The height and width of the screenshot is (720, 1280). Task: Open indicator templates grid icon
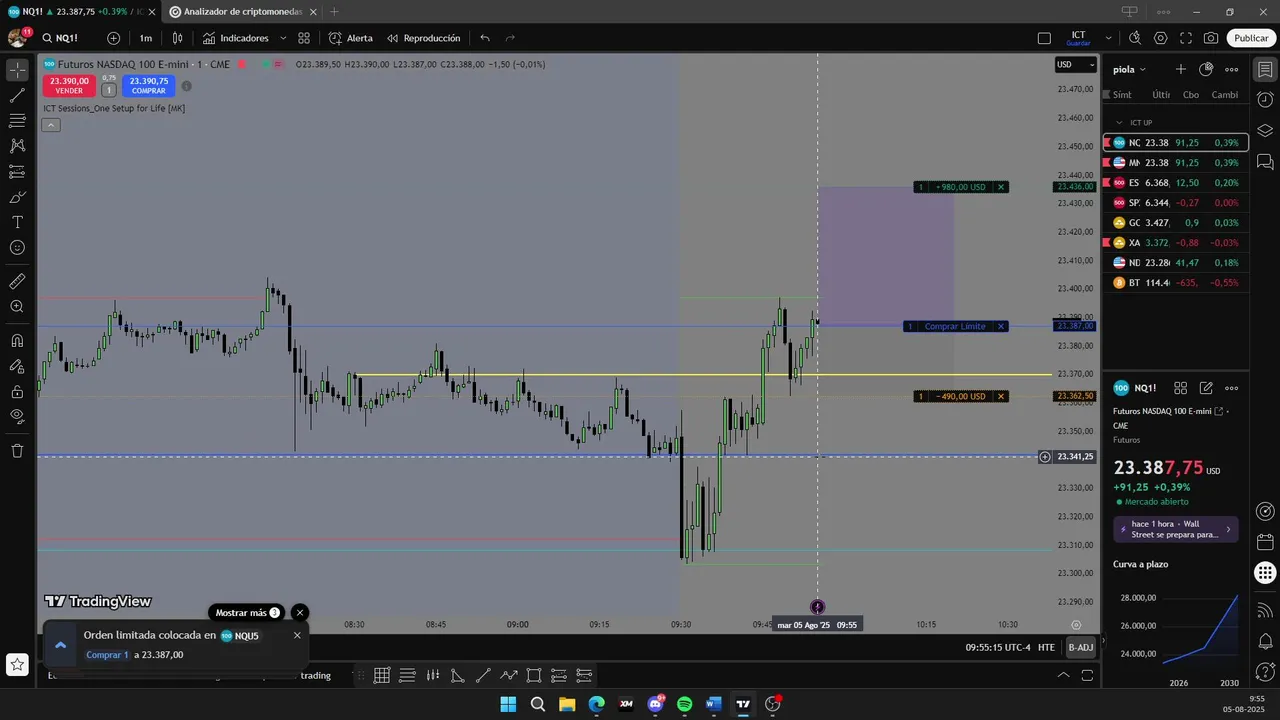304,38
